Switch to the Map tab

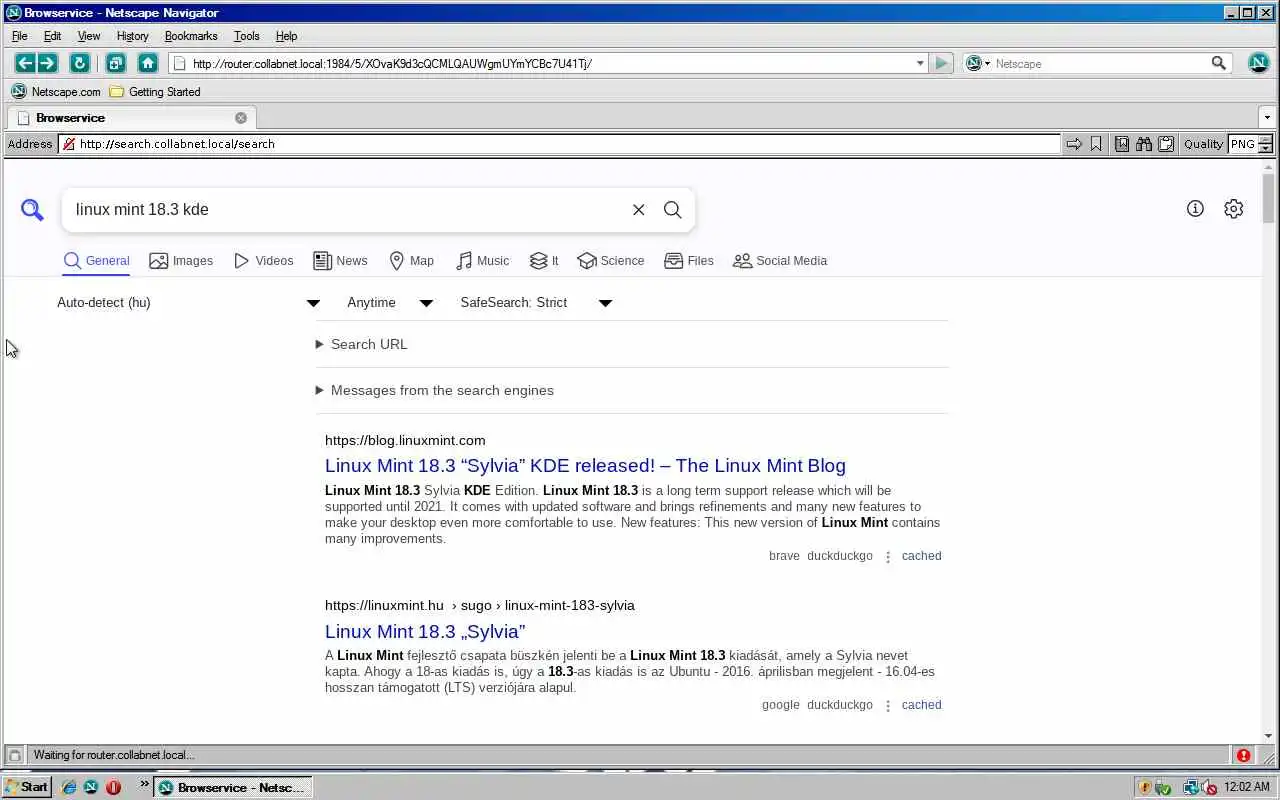tap(411, 261)
